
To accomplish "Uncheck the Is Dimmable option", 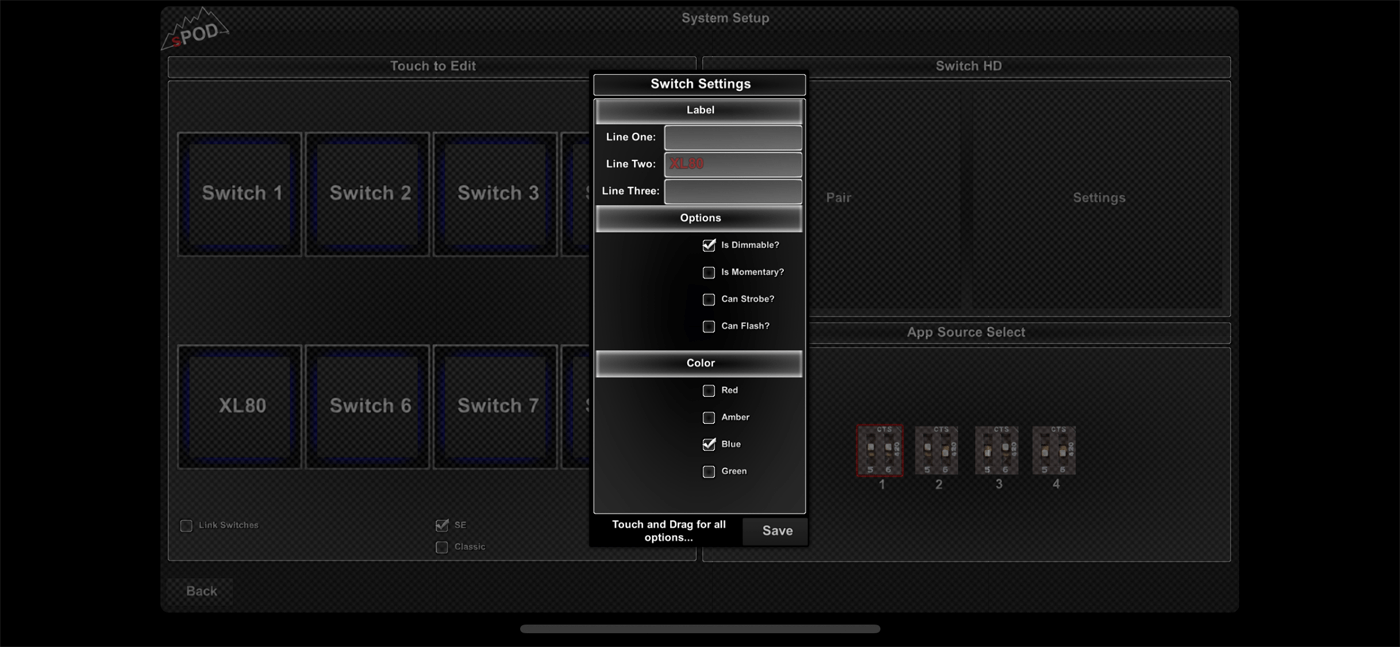I will coord(709,244).
